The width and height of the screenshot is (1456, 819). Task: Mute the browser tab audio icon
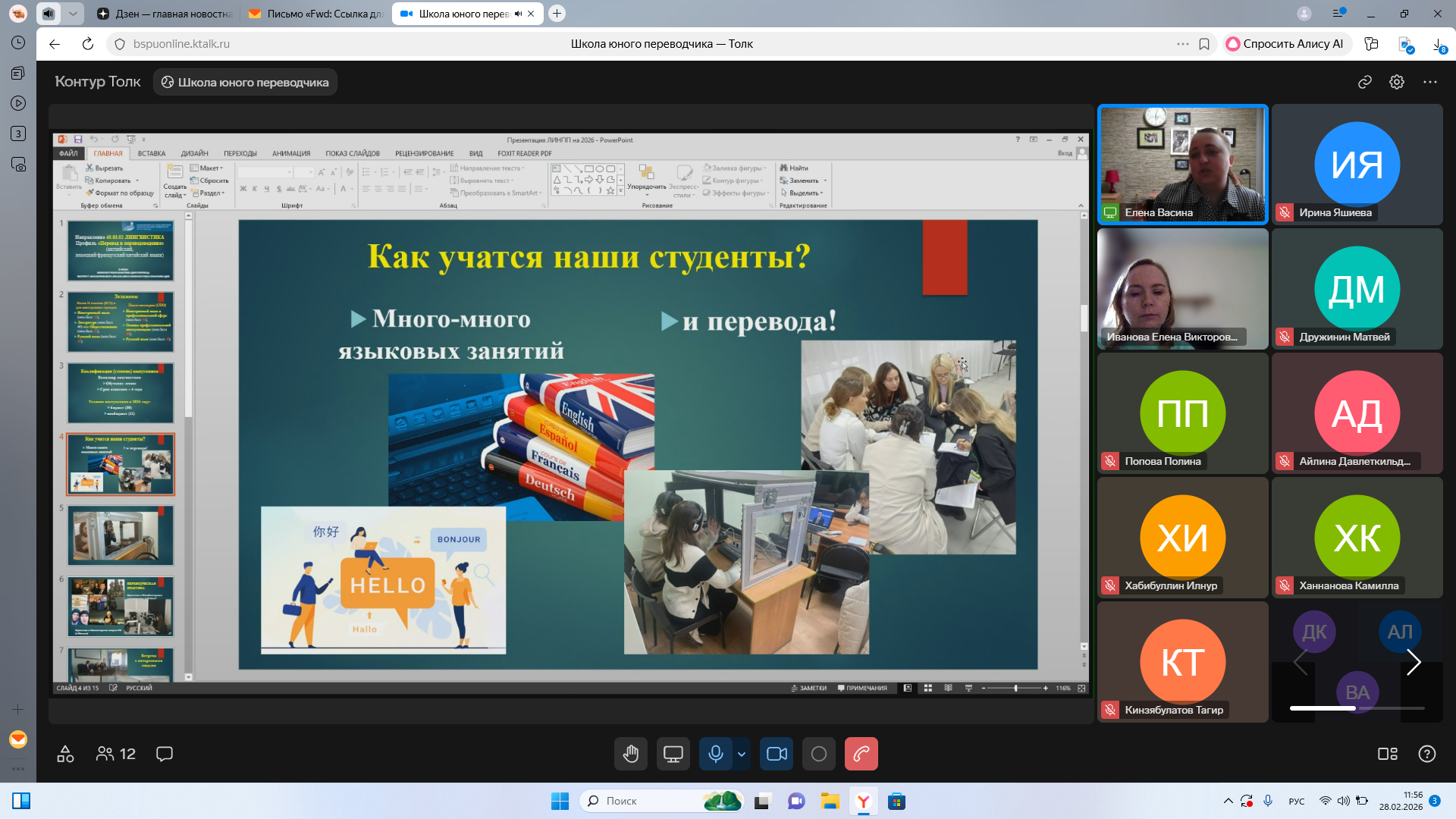point(519,14)
